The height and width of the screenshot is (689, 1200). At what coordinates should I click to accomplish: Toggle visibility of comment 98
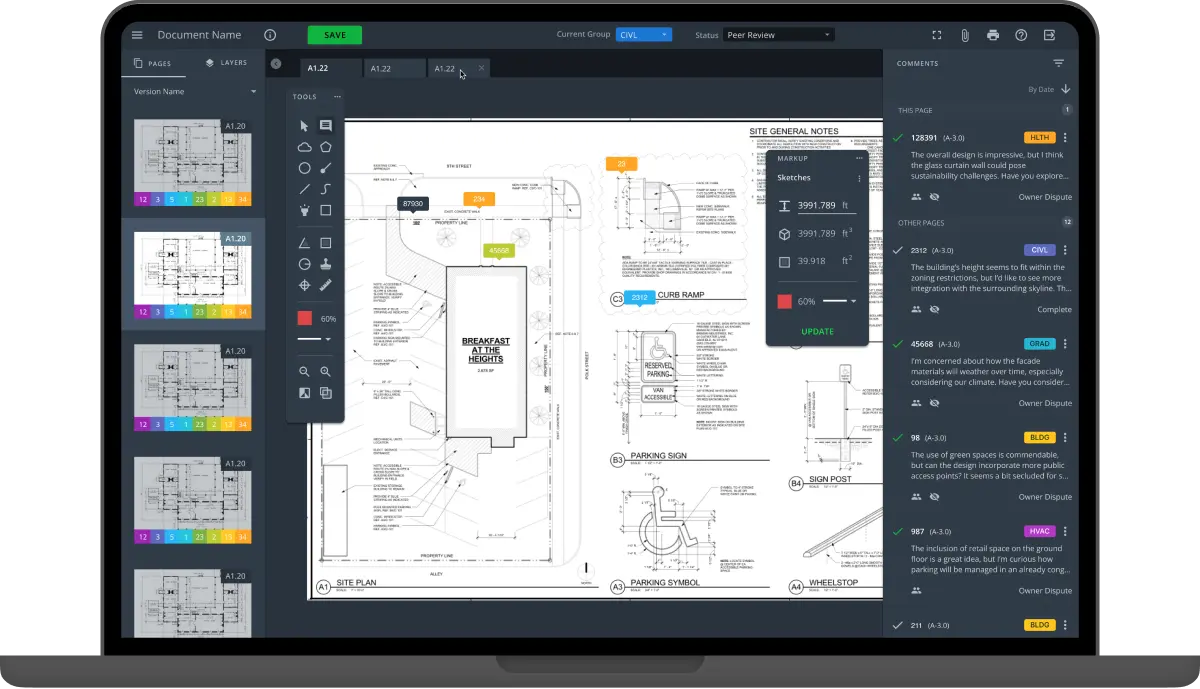click(934, 497)
